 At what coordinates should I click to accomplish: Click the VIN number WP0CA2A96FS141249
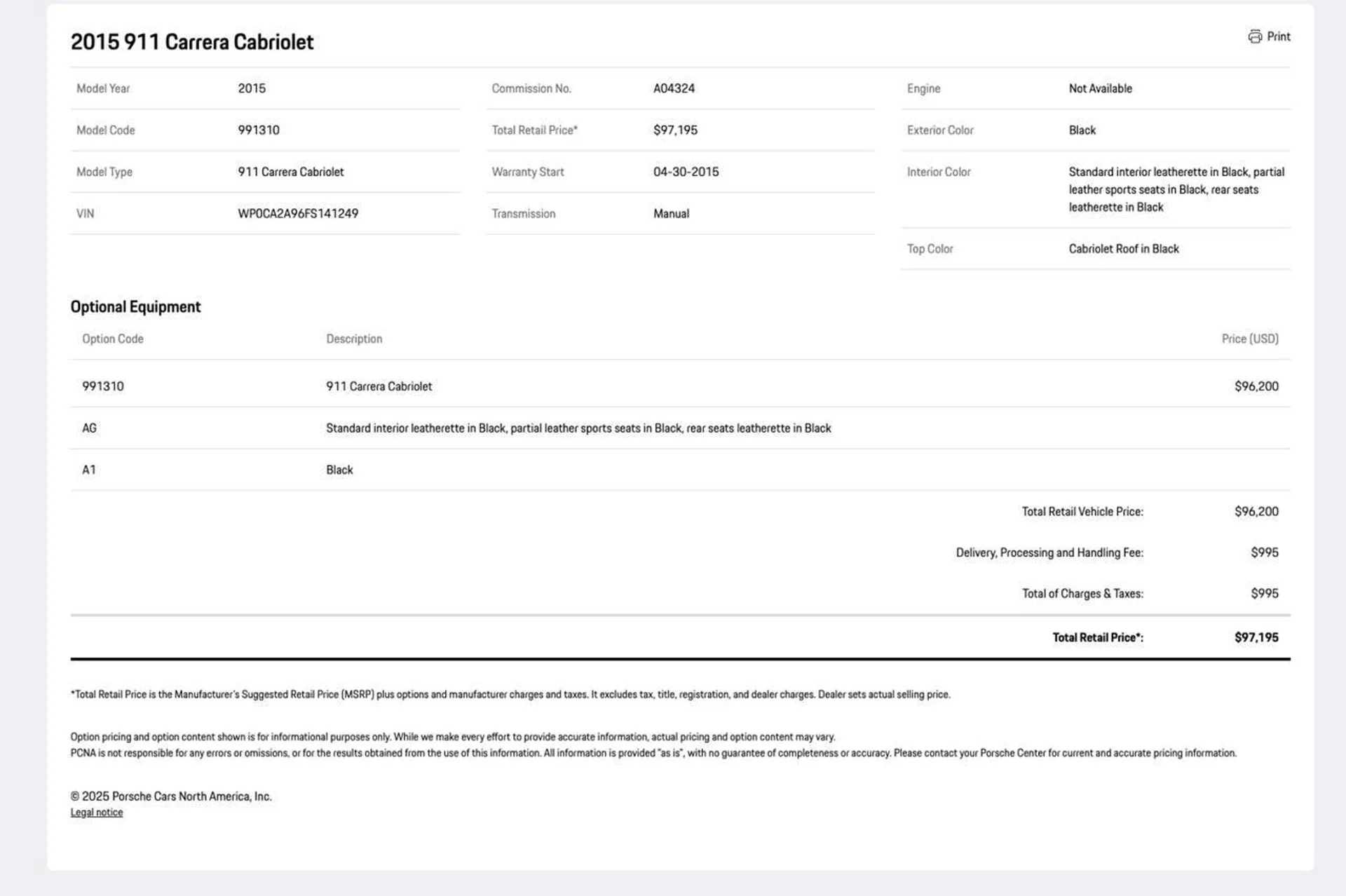tap(298, 214)
